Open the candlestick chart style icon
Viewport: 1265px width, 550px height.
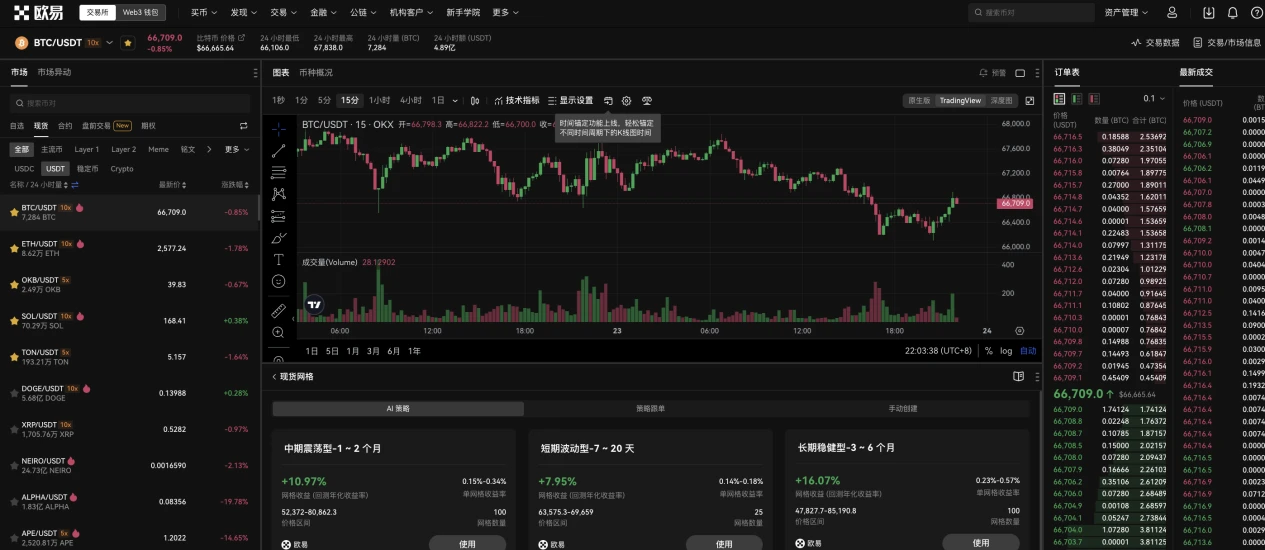coord(475,101)
